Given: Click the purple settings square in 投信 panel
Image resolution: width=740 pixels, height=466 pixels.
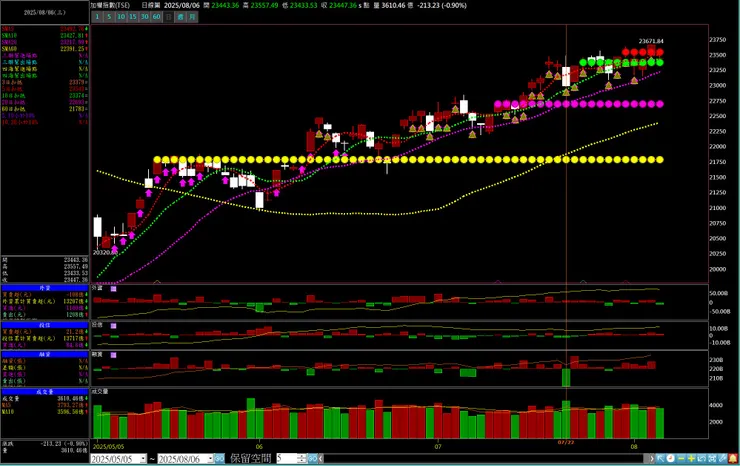Looking at the screenshot, I should coord(113,326).
